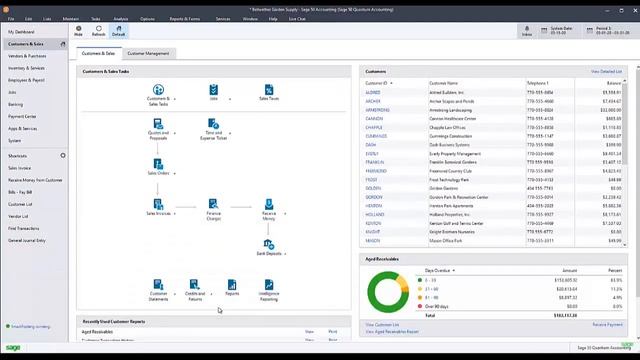Viewport: 640px width, 360px height.
Task: Open the Reports icon in tasks panel
Action: (x=232, y=284)
